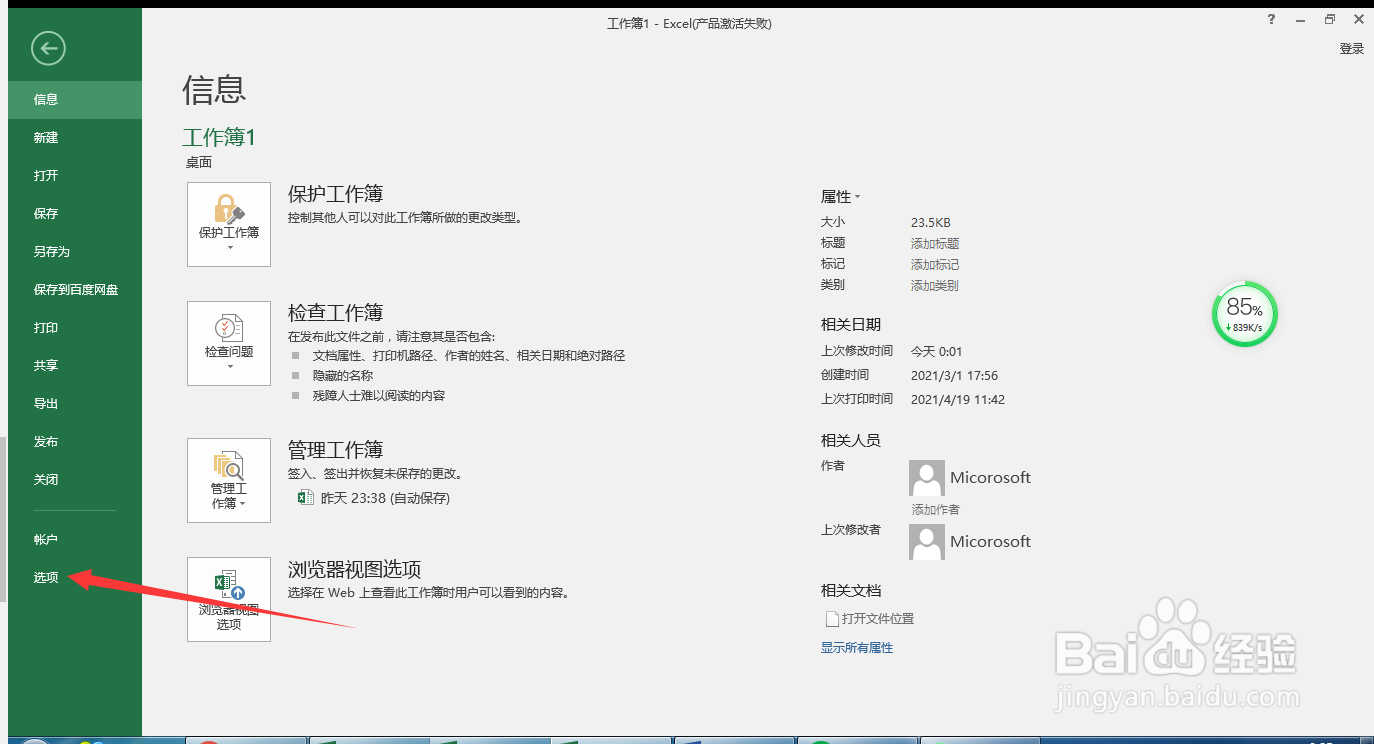Viewport: 1374px width, 744px height.
Task: Open the 帐户 page
Action: [x=75, y=539]
